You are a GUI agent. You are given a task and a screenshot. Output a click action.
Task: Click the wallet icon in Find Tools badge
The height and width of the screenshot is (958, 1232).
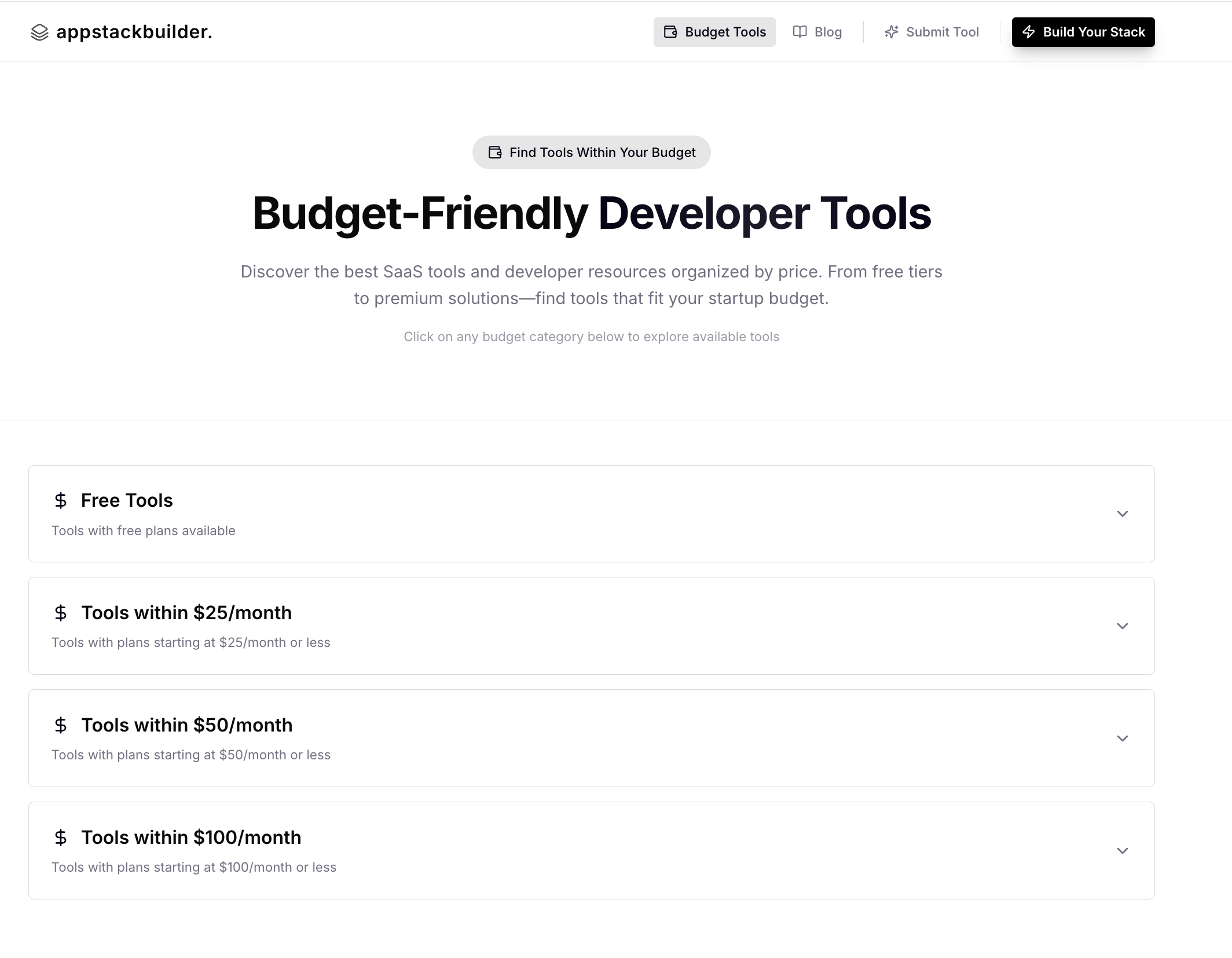pyautogui.click(x=495, y=152)
